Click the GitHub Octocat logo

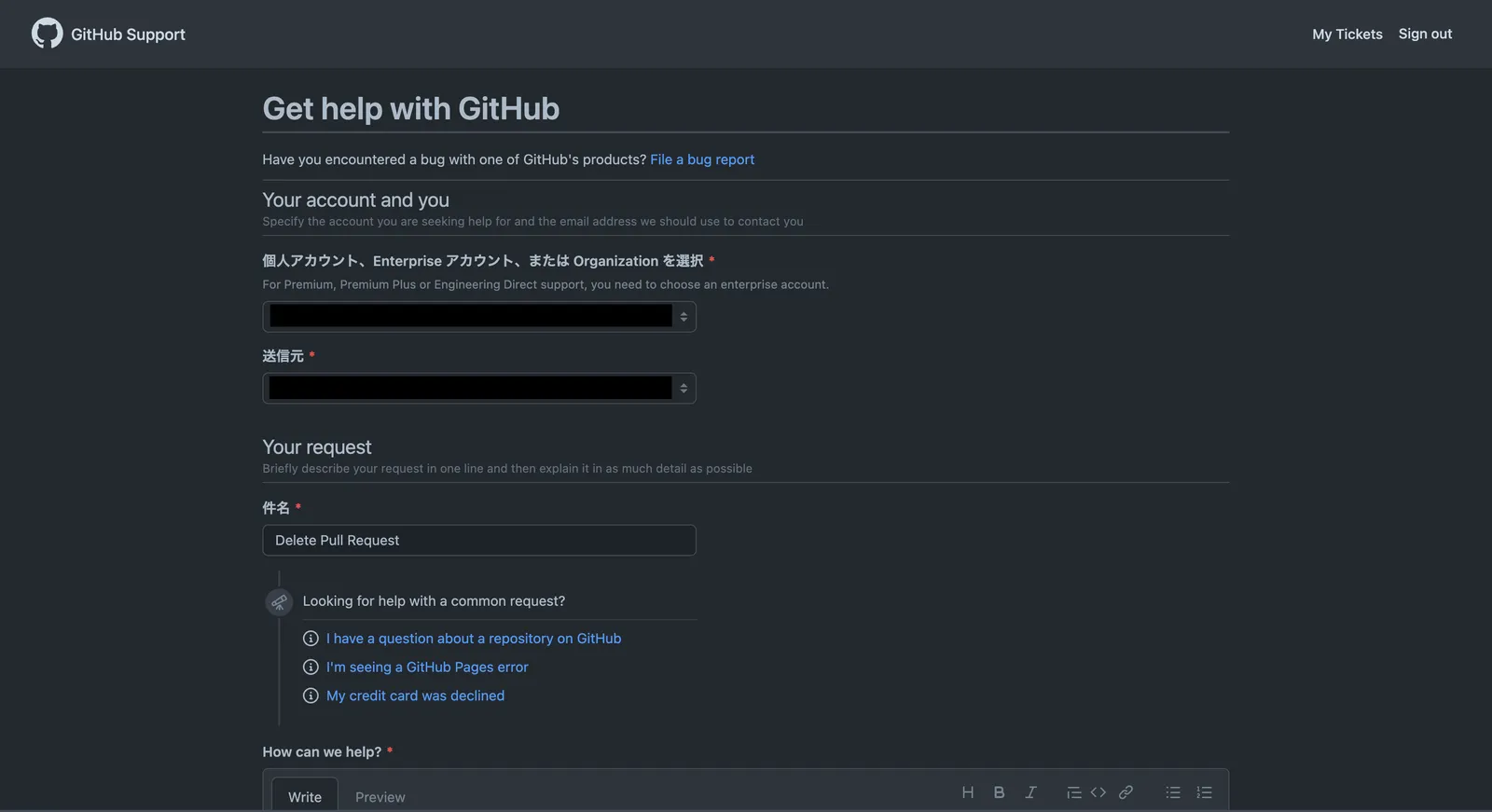pos(47,34)
